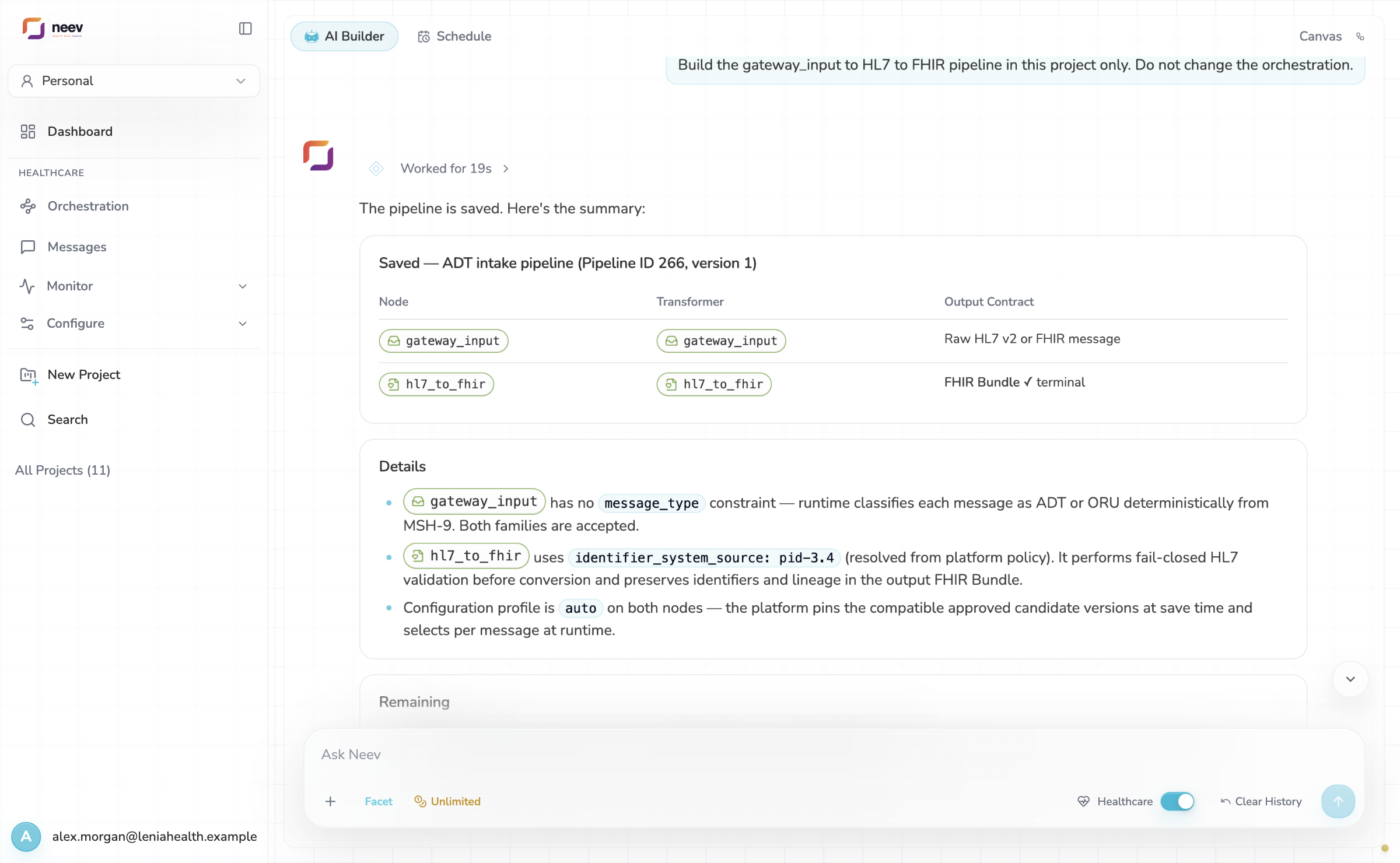
Task: Click 'FHIR Bundle ✓ terminal' cell
Action: tap(1014, 383)
